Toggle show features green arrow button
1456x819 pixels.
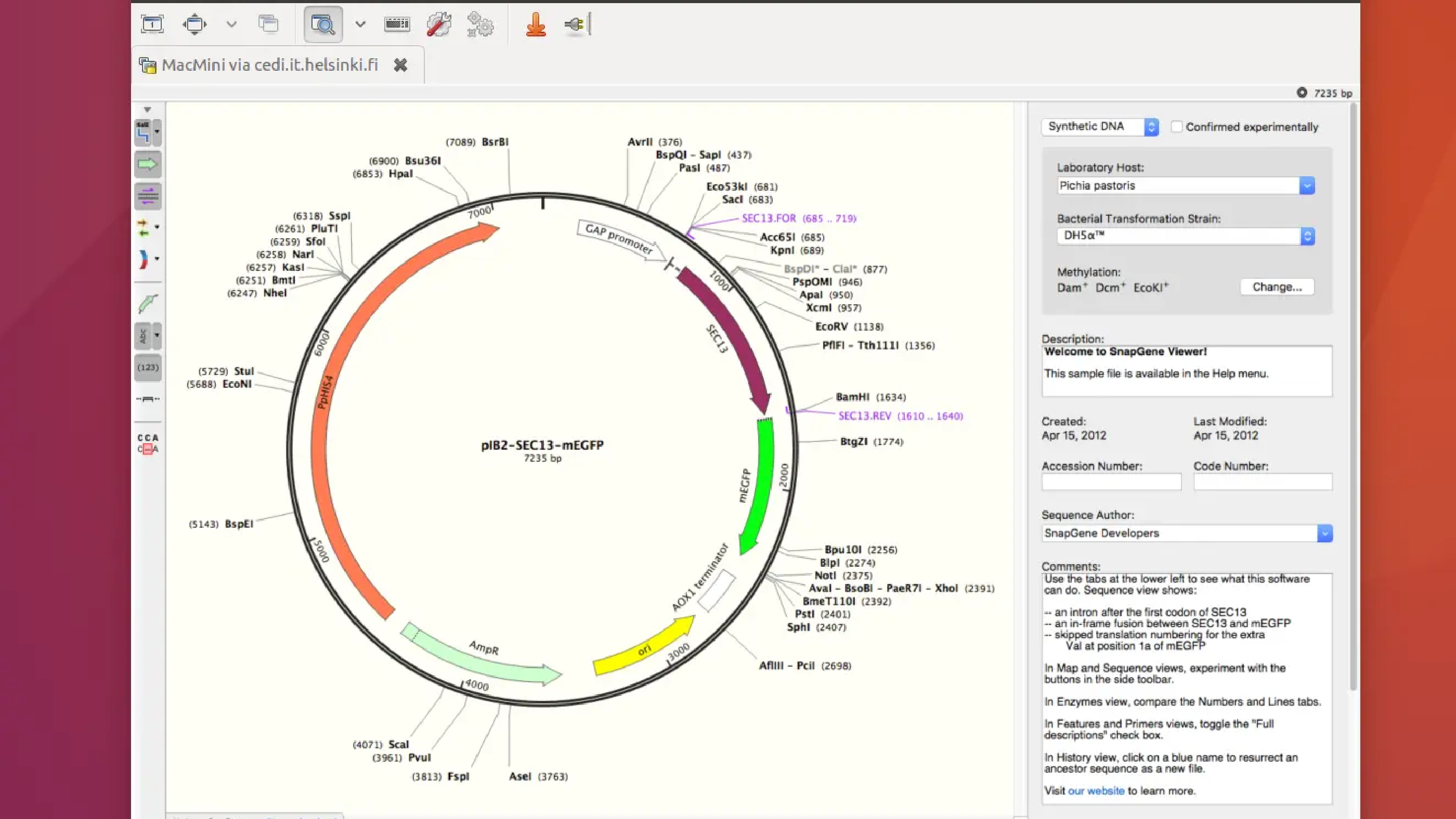pyautogui.click(x=148, y=164)
